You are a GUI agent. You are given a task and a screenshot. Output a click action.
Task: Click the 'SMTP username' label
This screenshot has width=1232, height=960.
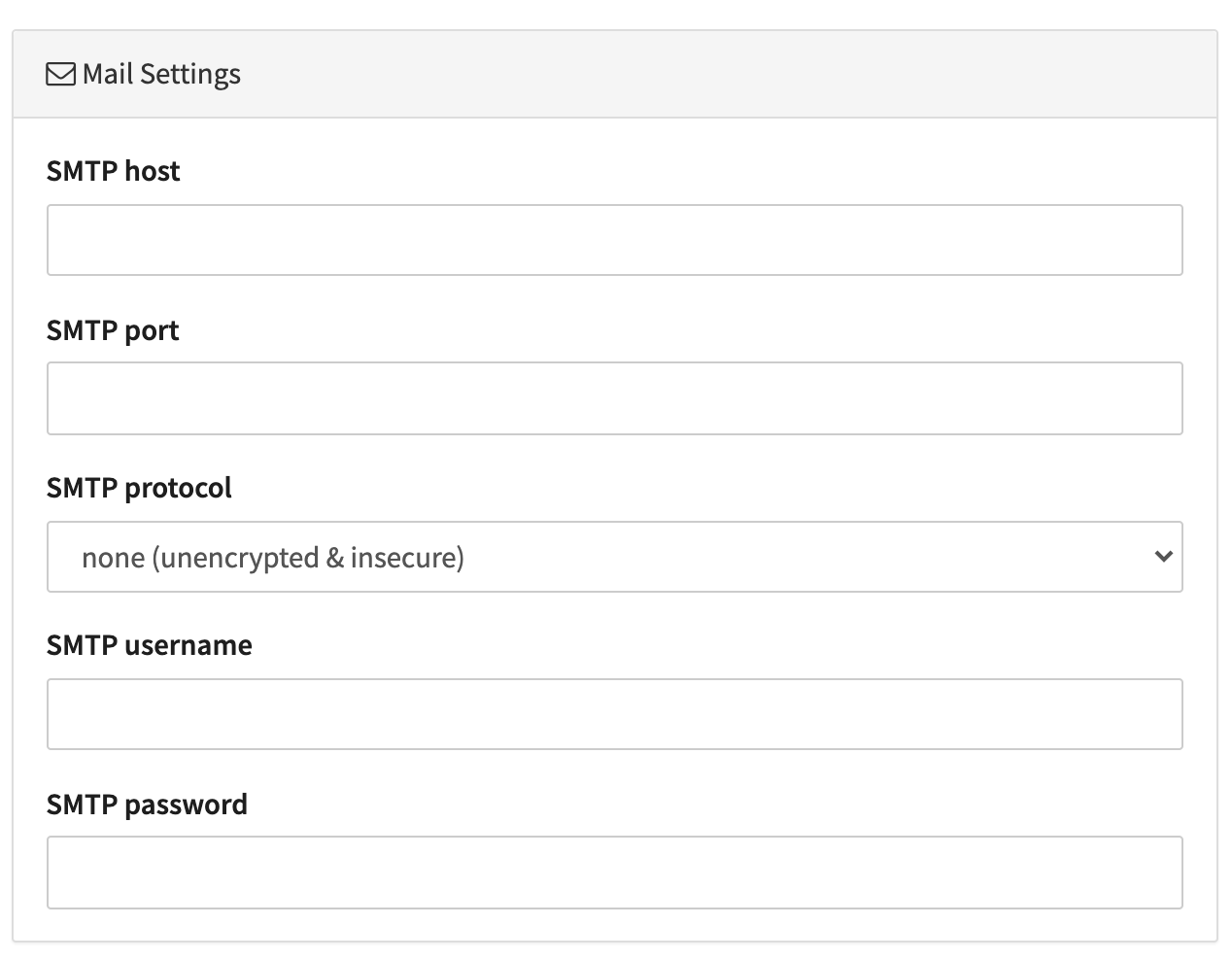click(x=150, y=645)
